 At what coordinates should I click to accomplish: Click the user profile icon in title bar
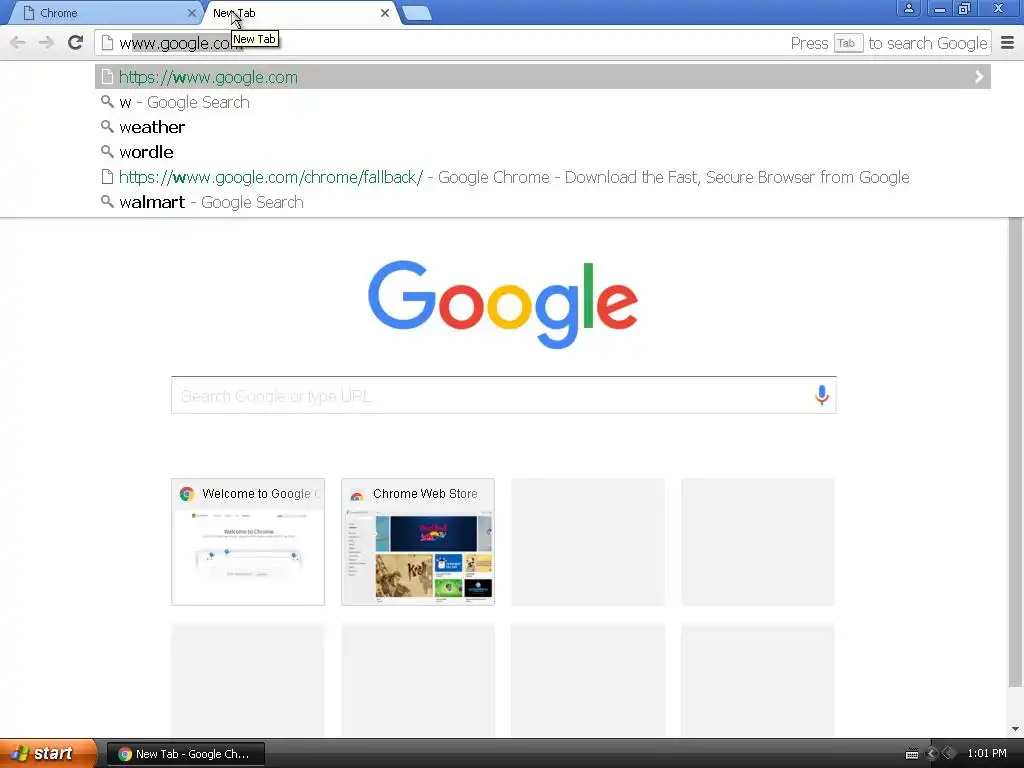[908, 9]
